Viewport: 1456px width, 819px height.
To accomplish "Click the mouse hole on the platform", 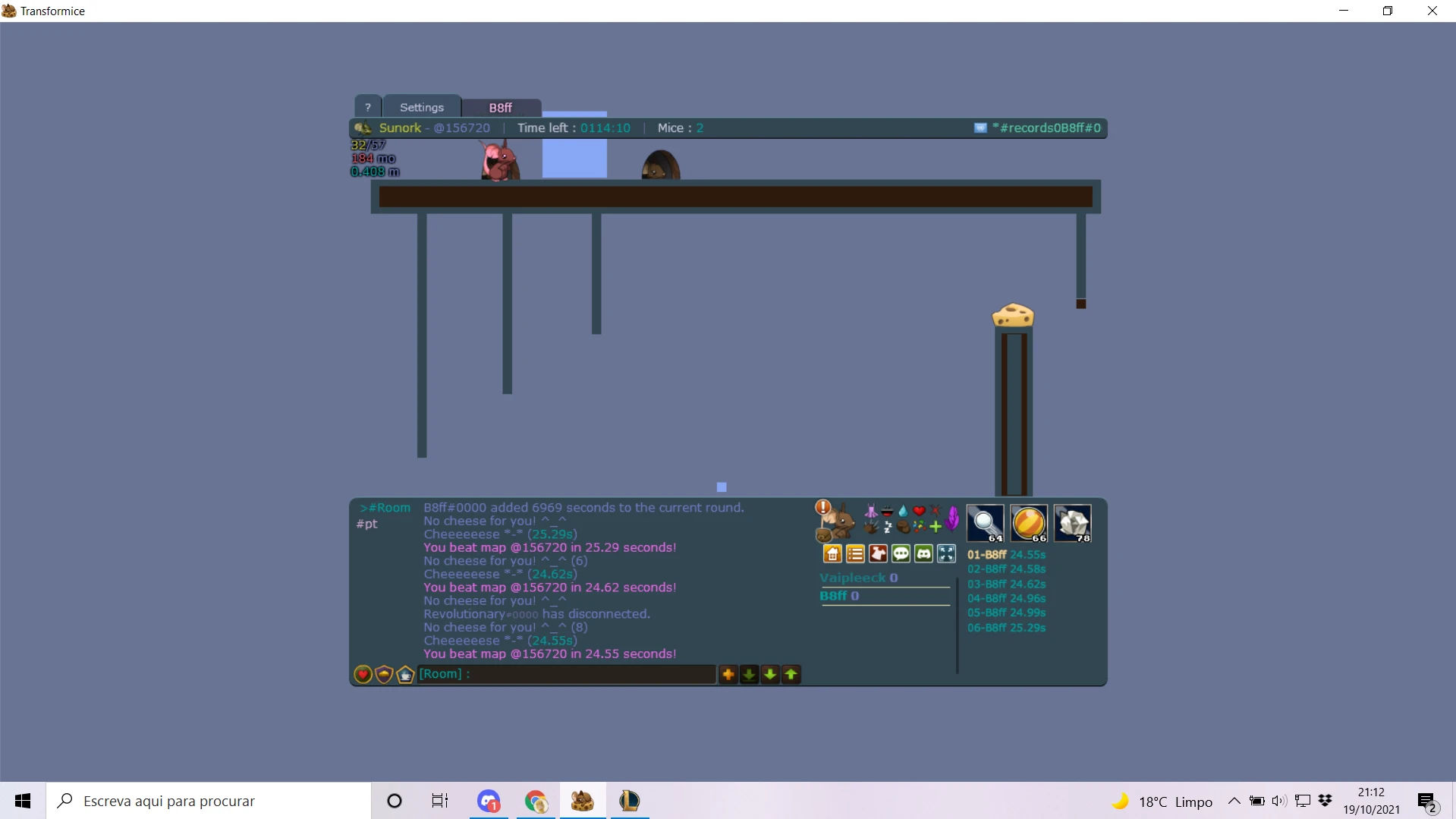I will tap(660, 165).
